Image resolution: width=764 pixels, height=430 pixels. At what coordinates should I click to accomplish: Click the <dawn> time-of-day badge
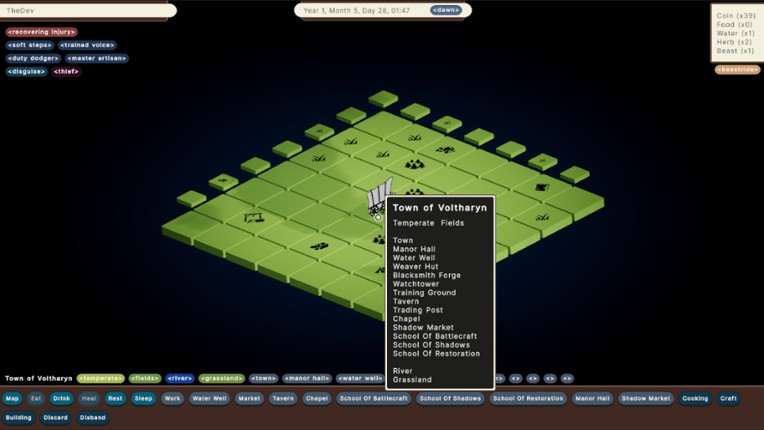446,10
